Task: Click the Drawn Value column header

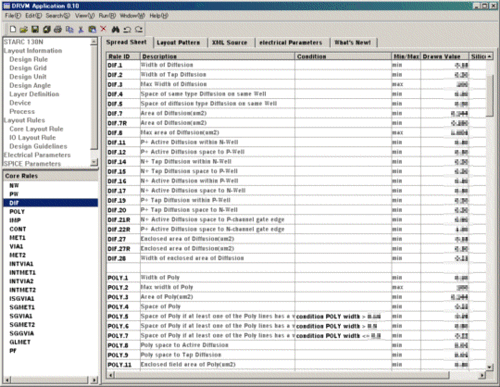Action: 445,56
